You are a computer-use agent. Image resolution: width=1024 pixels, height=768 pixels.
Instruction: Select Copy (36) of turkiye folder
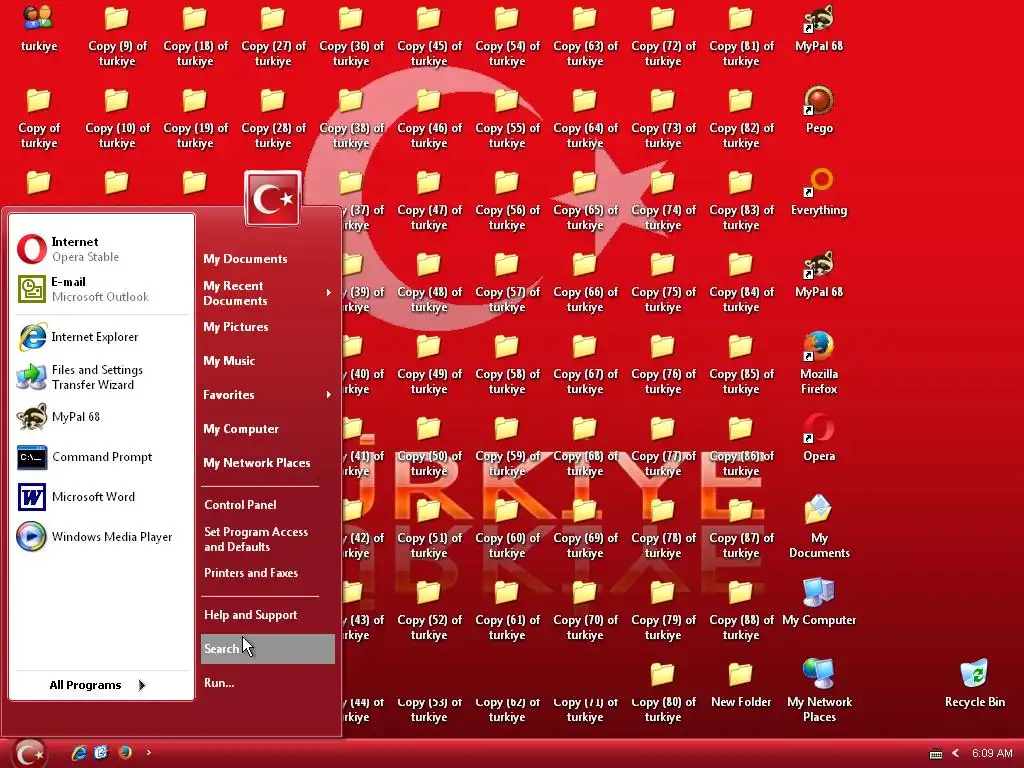point(351,35)
